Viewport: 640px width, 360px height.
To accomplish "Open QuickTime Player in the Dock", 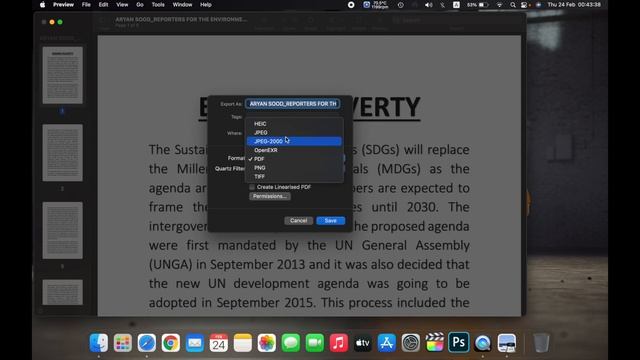I will [482, 343].
